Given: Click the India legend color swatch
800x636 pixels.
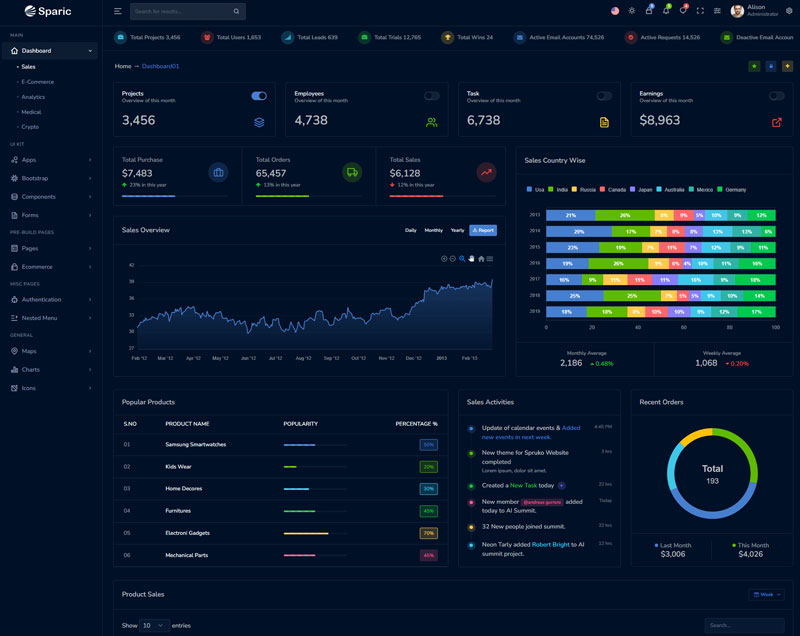Looking at the screenshot, I should (551, 189).
